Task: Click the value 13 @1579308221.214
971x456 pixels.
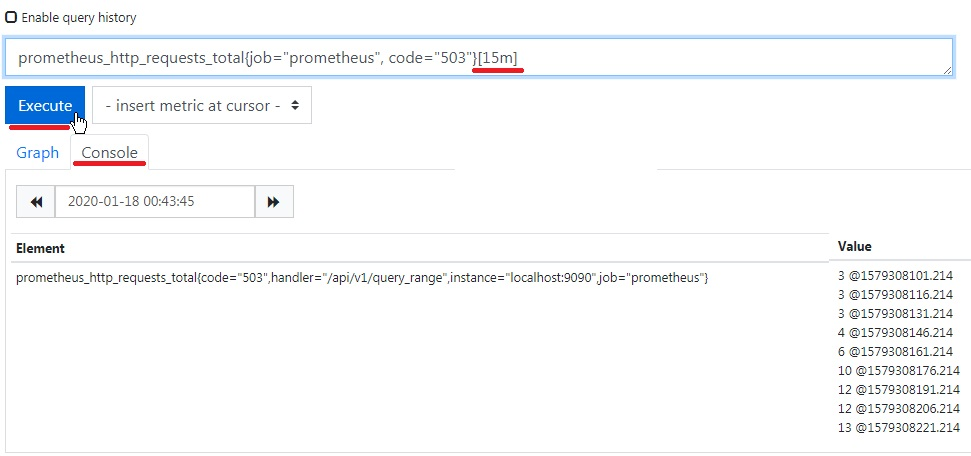Action: pos(899,428)
